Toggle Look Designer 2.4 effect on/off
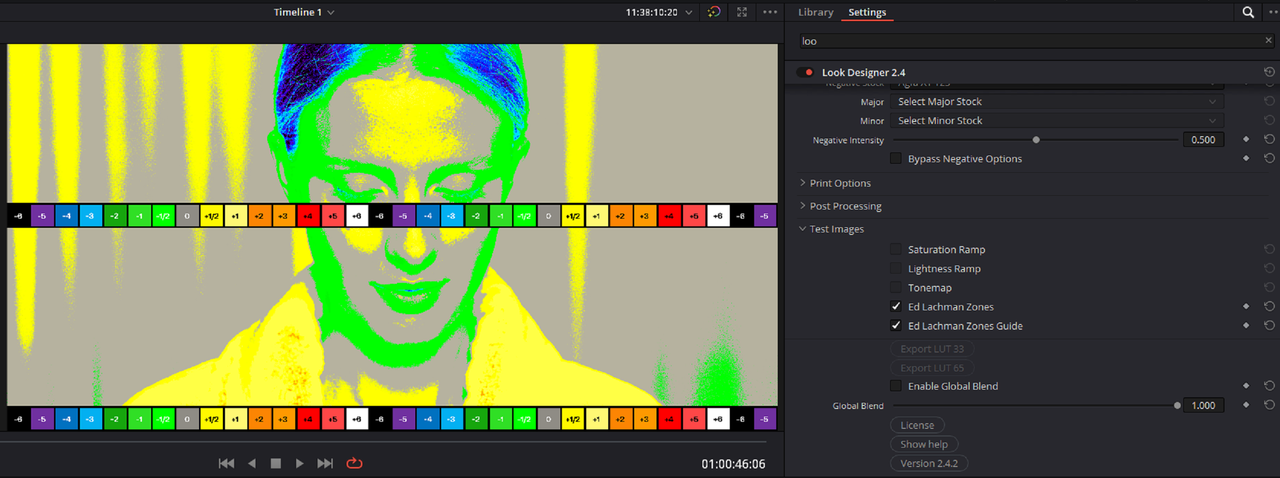1280x478 pixels. pyautogui.click(x=805, y=73)
